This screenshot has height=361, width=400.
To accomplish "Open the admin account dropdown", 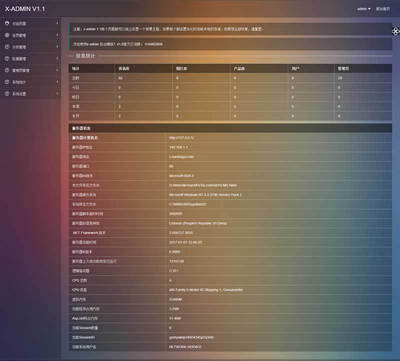I will click(364, 9).
